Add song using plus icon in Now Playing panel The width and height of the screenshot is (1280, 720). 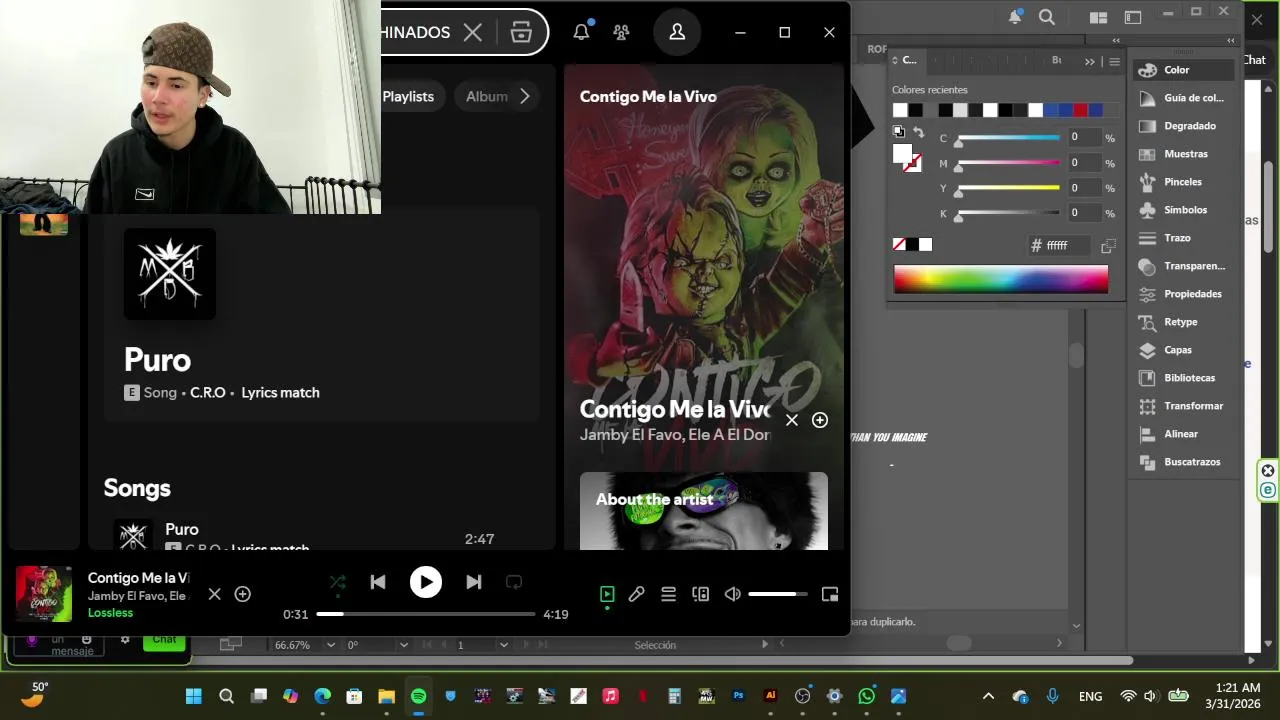[820, 420]
